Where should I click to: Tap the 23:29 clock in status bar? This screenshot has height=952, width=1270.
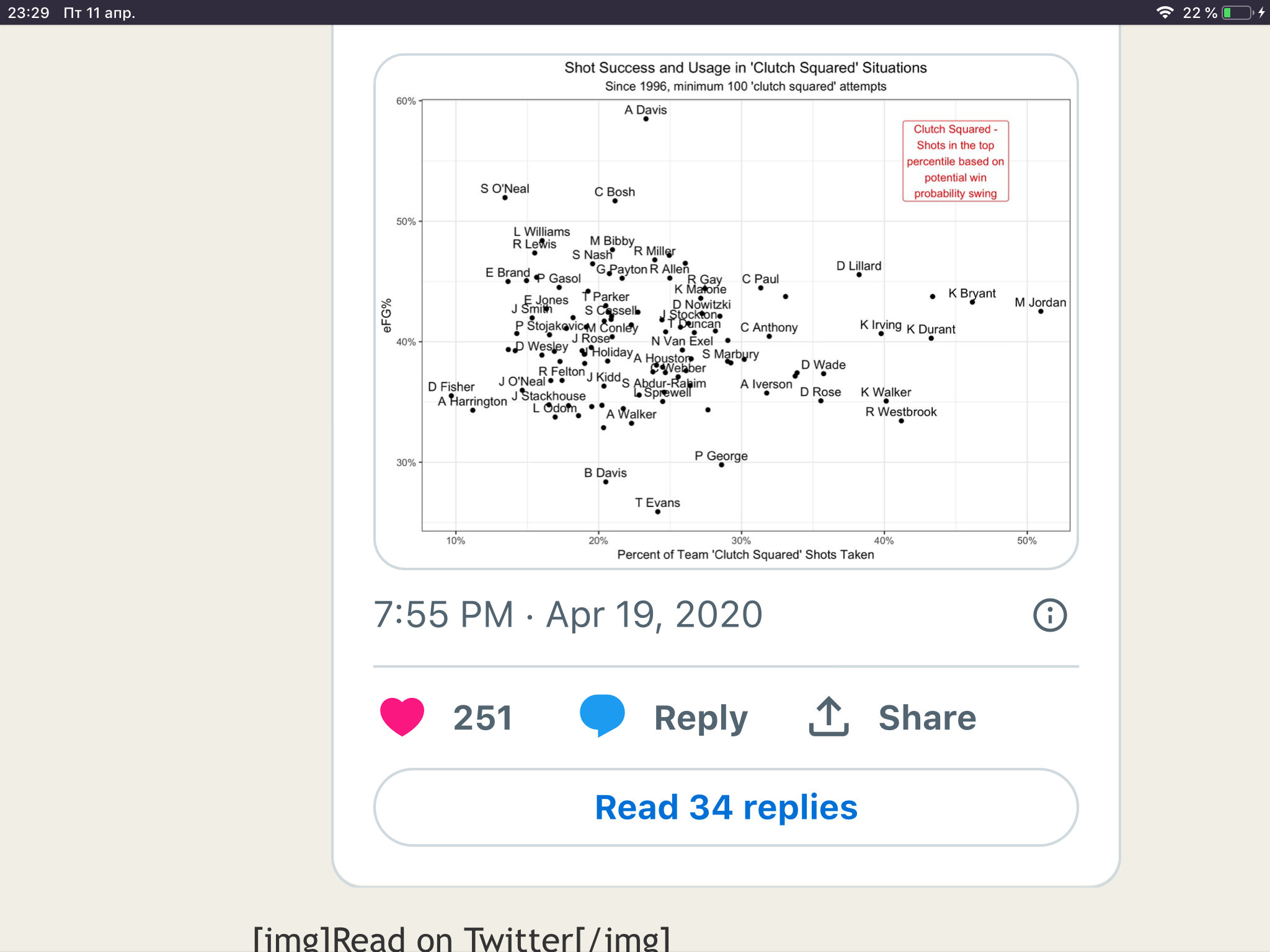click(29, 12)
